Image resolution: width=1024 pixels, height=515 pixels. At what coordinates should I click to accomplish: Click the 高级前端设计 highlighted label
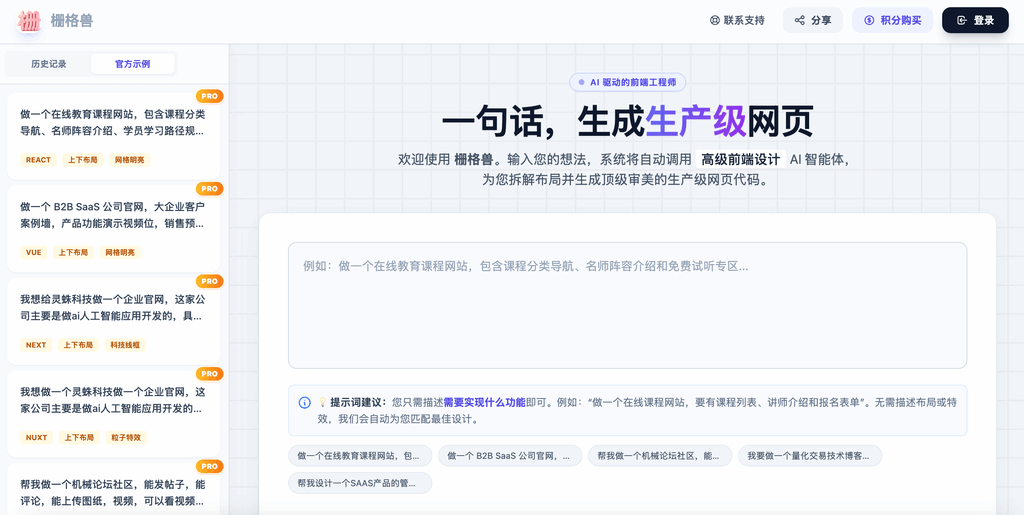(741, 160)
